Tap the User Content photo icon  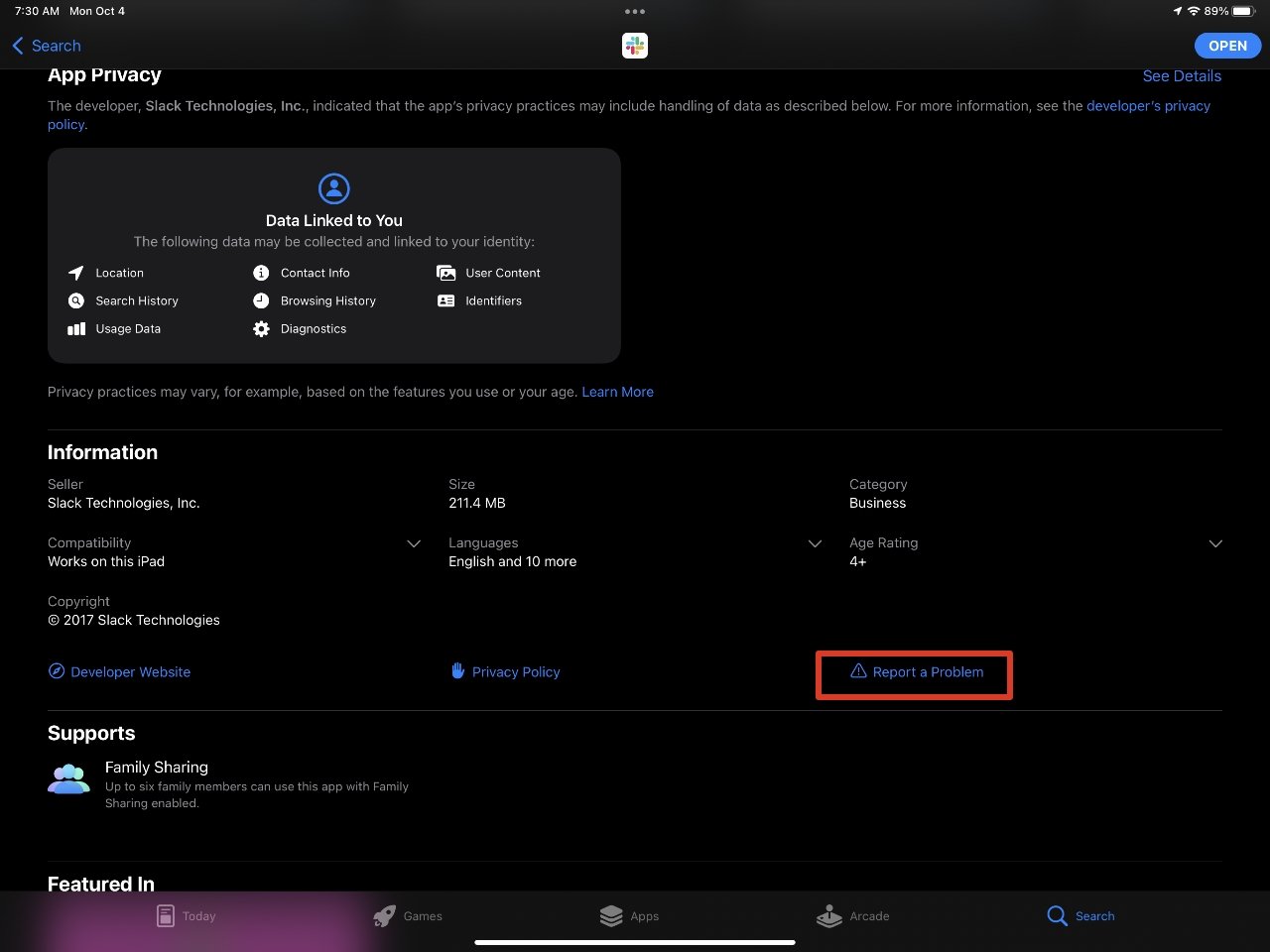(x=446, y=273)
